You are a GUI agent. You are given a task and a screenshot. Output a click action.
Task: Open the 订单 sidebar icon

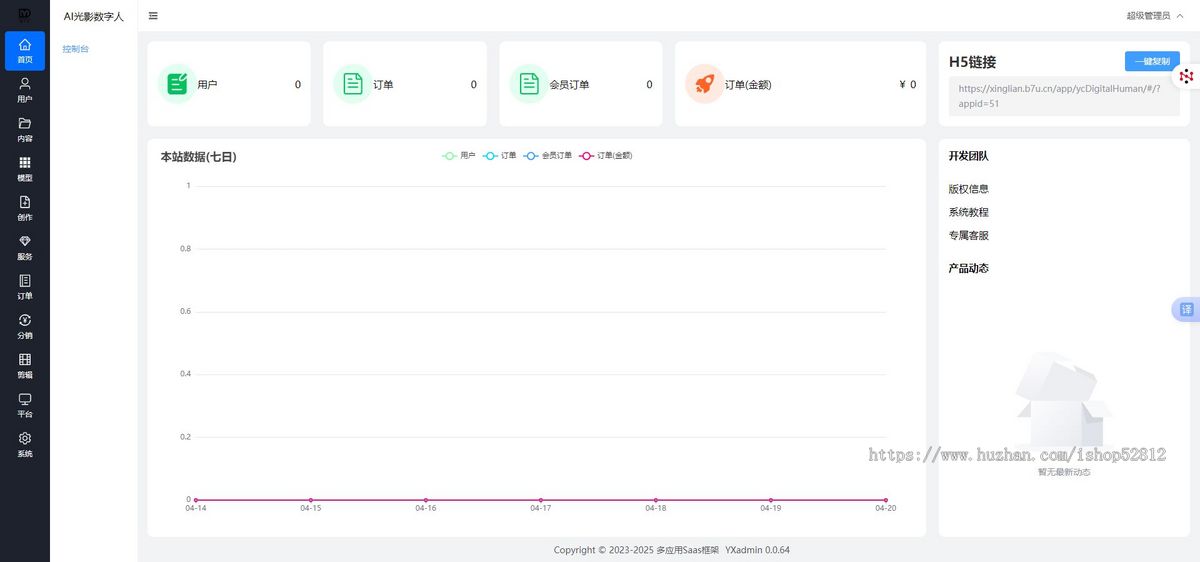[x=25, y=287]
